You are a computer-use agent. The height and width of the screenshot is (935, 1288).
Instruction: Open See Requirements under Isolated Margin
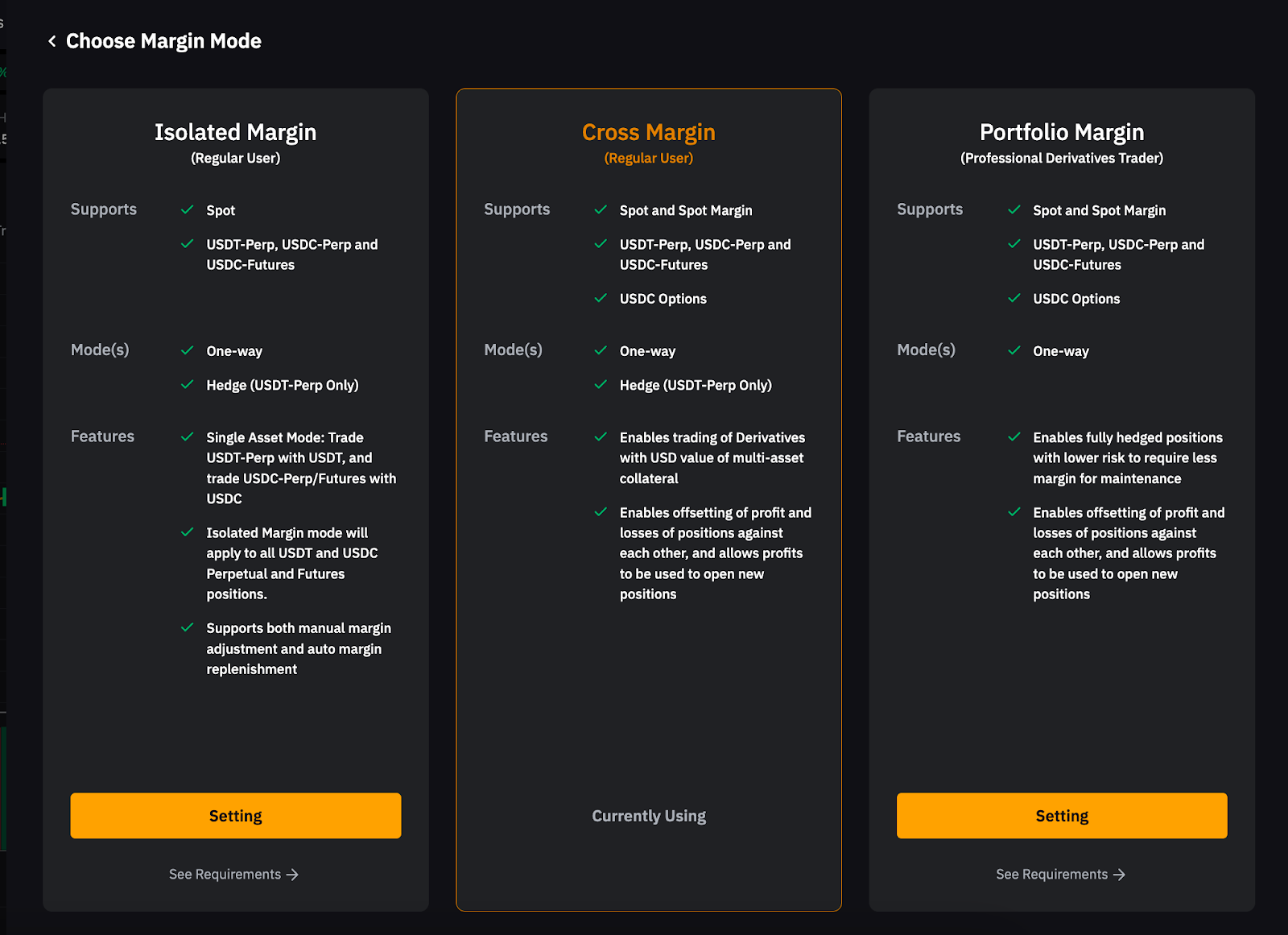pyautogui.click(x=233, y=874)
